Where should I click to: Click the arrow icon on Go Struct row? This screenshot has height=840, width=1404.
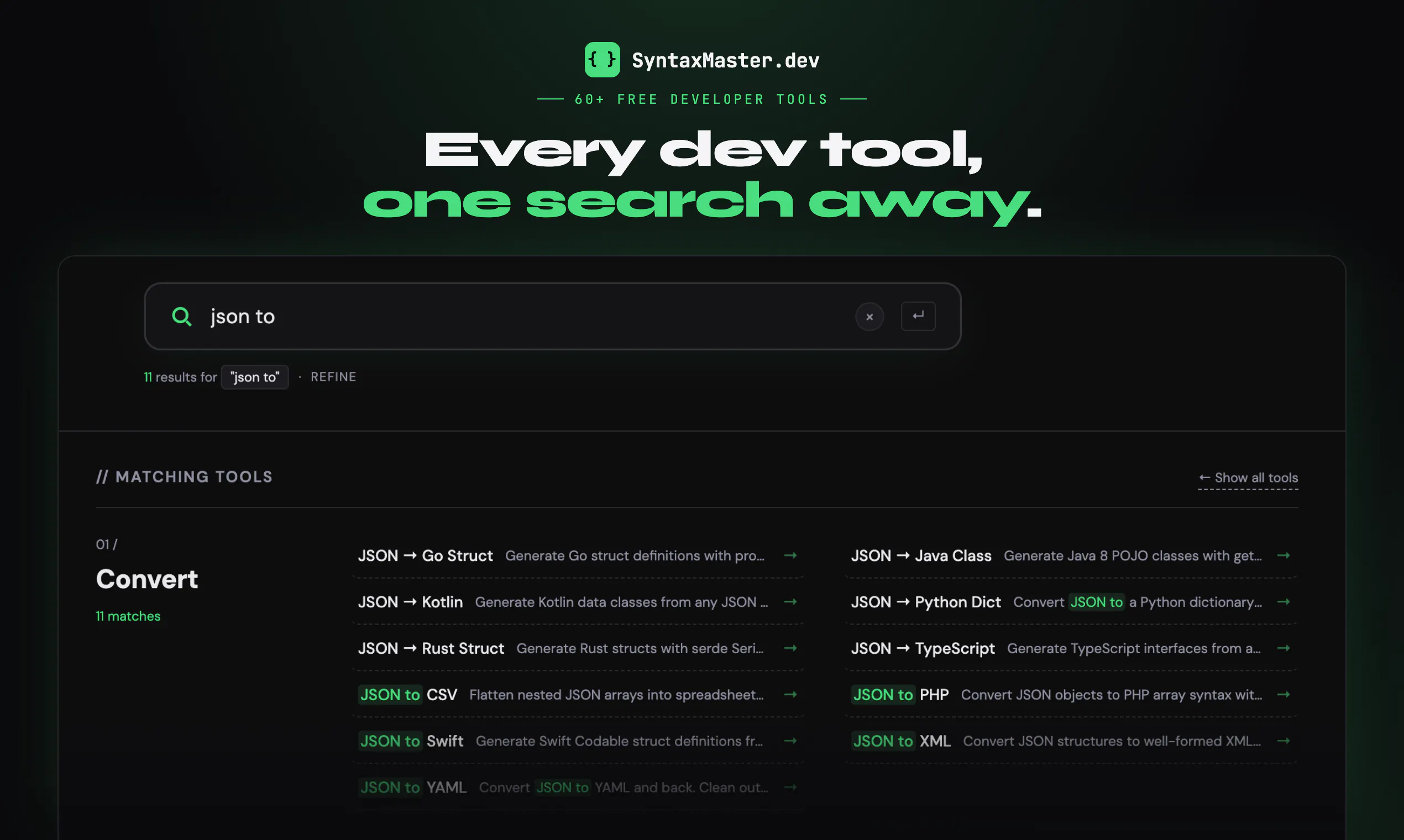pyautogui.click(x=790, y=555)
